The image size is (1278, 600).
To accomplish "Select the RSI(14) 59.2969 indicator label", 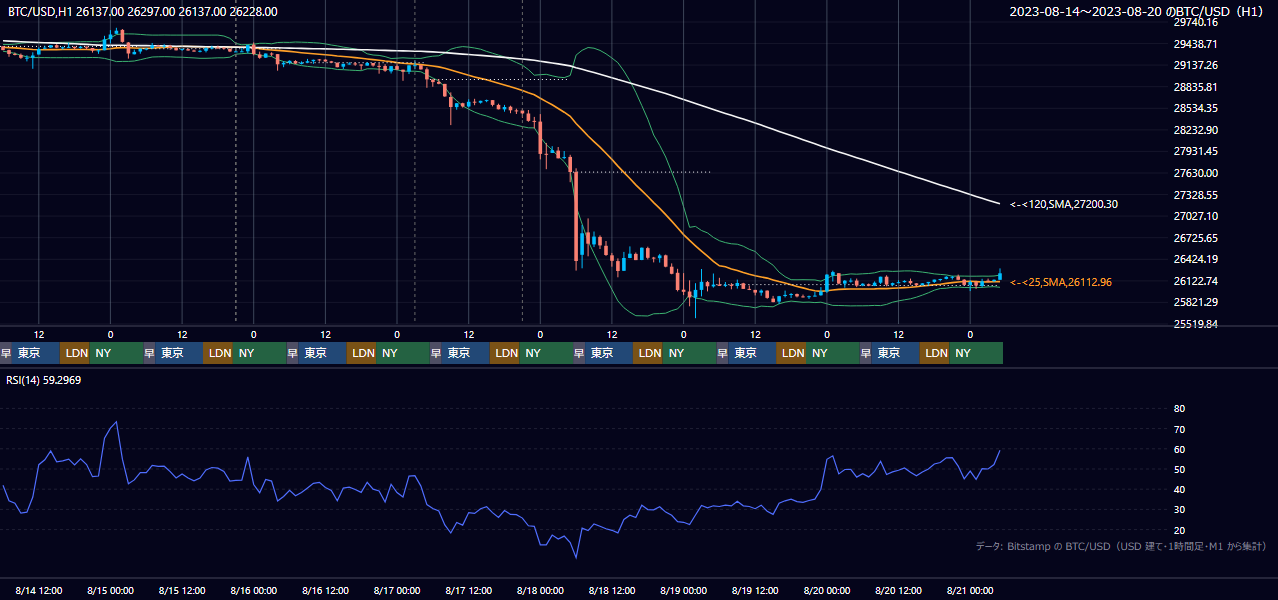I will 44,380.
